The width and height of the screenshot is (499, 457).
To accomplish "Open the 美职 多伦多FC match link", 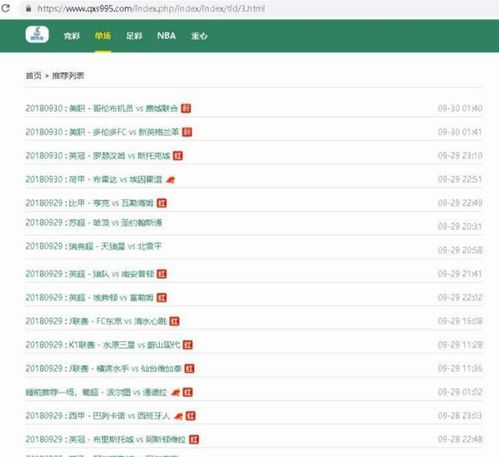I will tap(102, 132).
